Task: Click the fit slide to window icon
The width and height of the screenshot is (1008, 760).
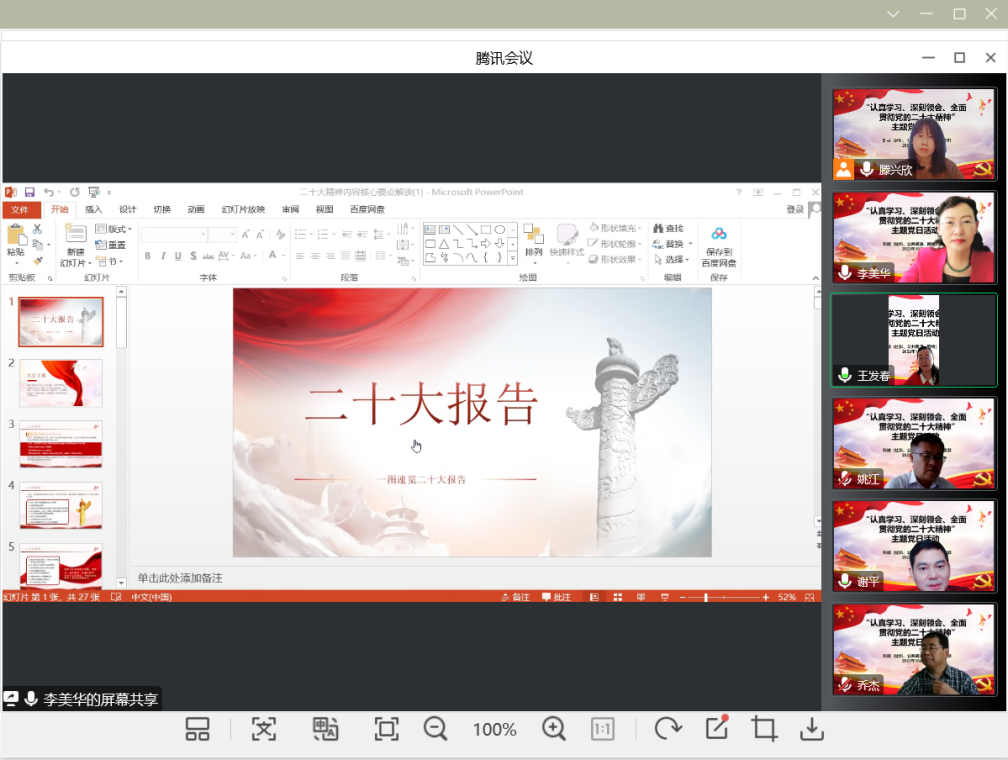Action: (809, 597)
